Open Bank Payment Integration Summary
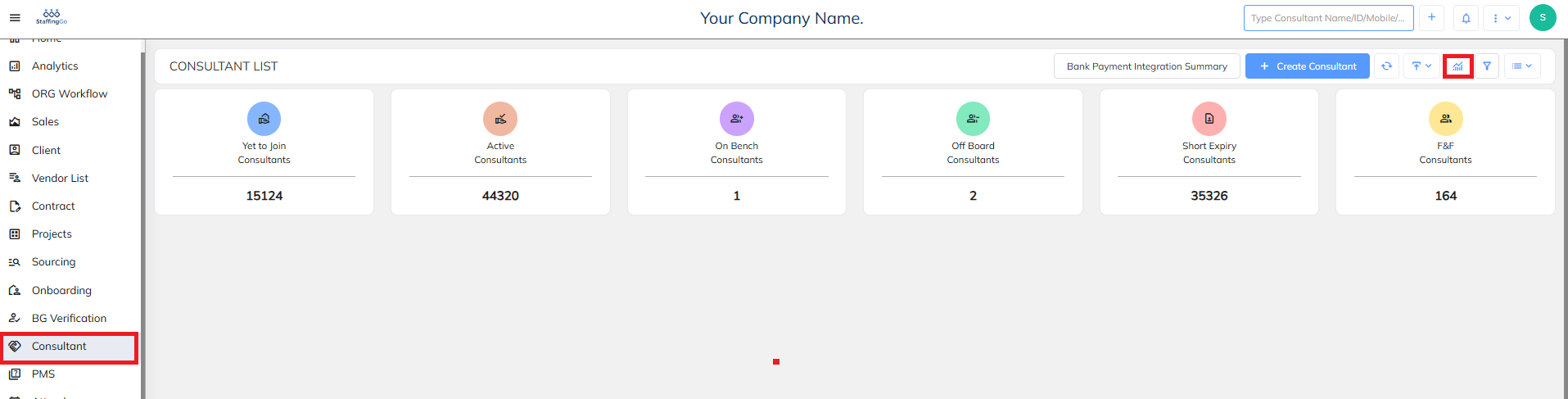Image resolution: width=1568 pixels, height=399 pixels. [1146, 66]
